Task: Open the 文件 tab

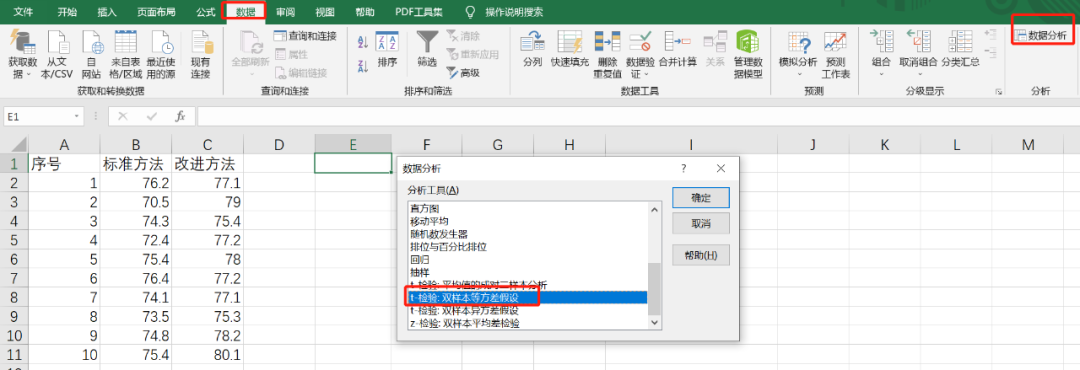Action: 23,12
